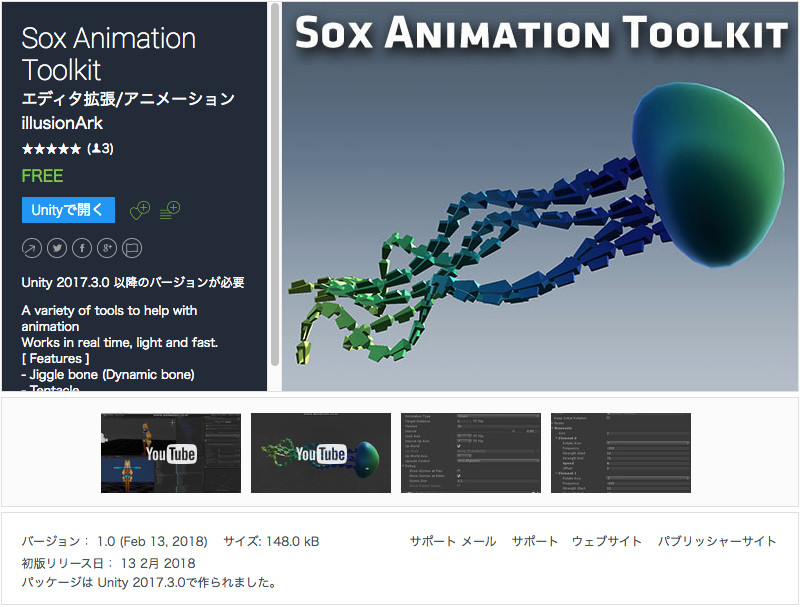Open サポート メール link
The image size is (802, 607).
453,541
